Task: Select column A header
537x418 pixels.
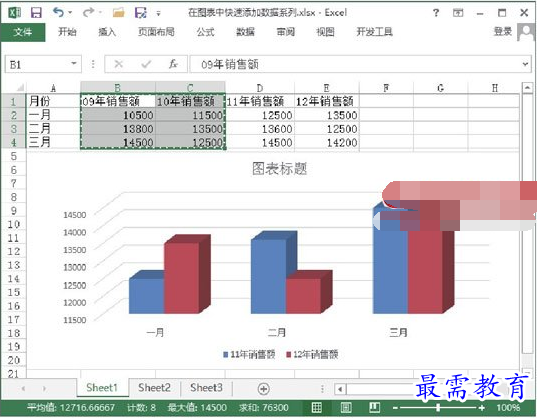Action: [53, 88]
